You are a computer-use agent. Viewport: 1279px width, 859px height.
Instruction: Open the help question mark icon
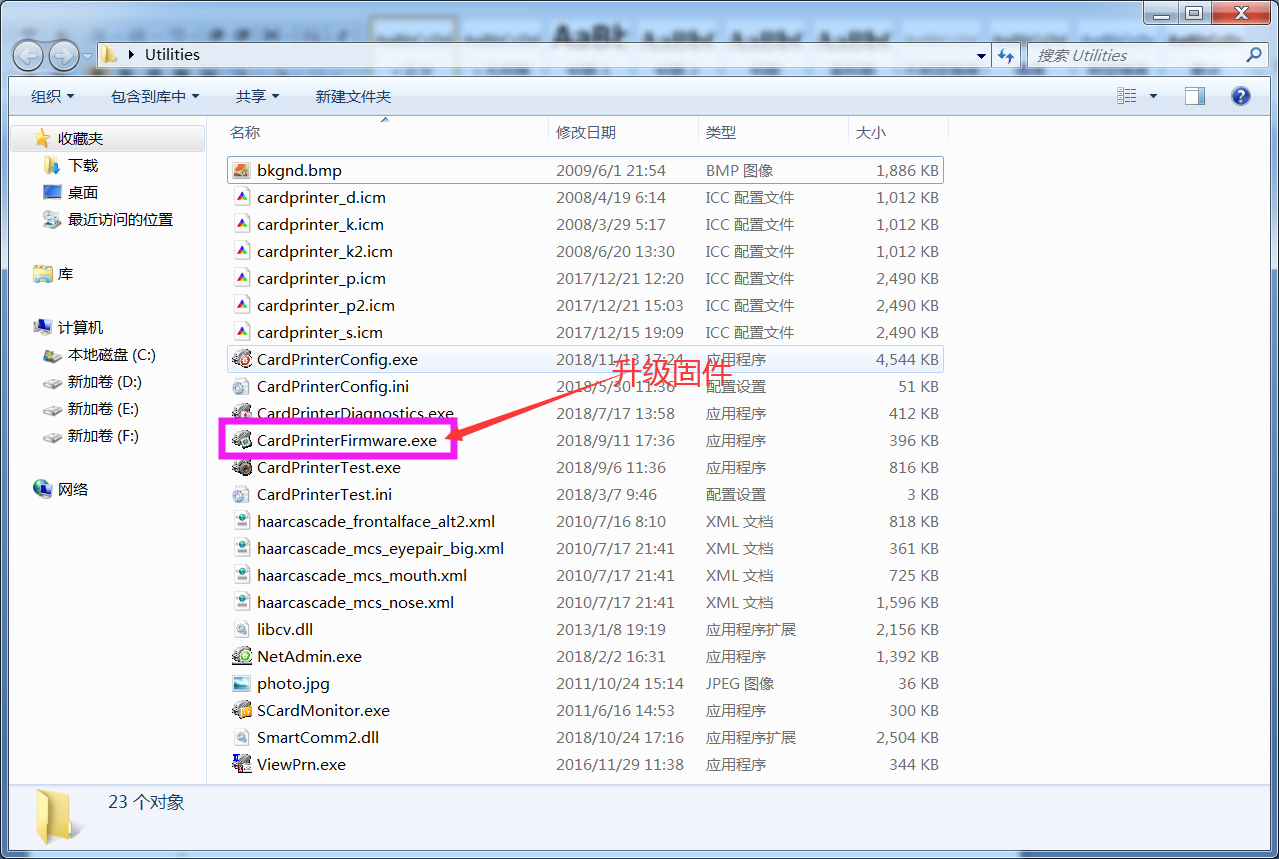pyautogui.click(x=1240, y=96)
